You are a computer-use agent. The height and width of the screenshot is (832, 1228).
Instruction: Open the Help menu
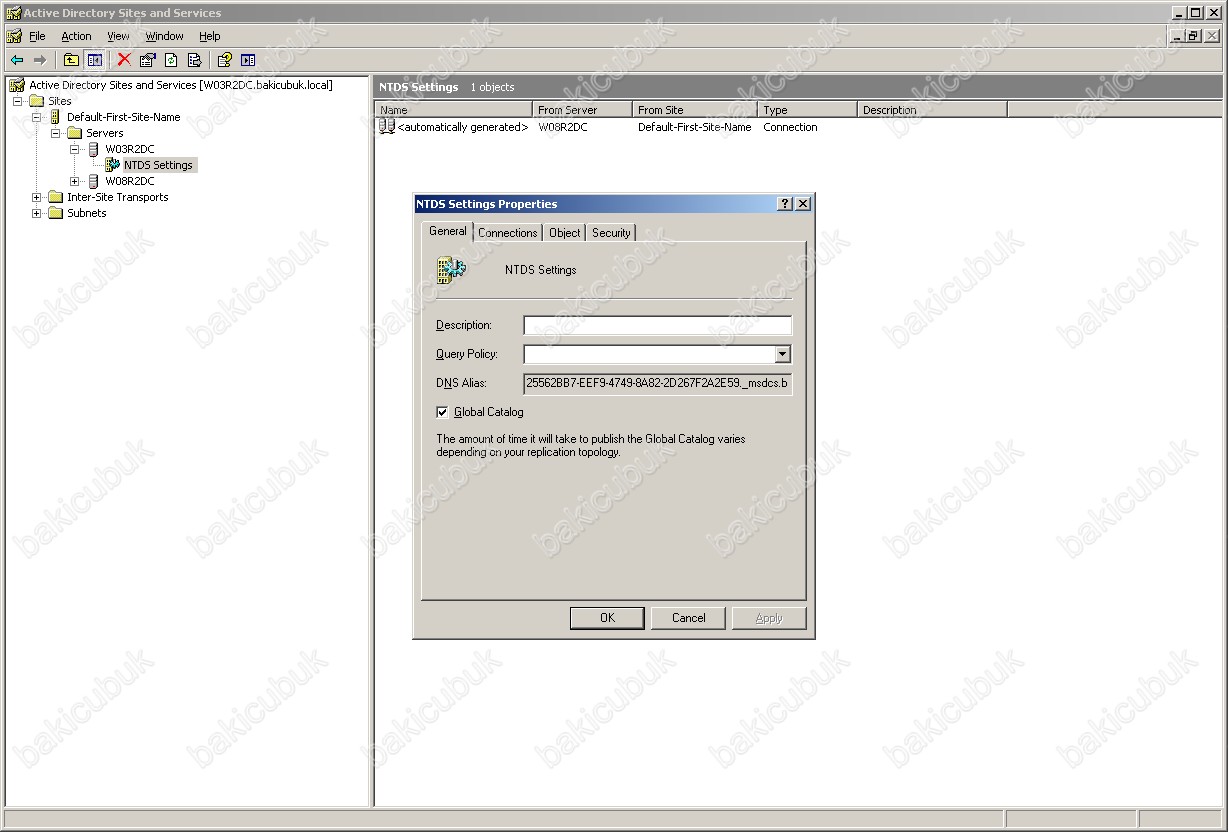[x=210, y=36]
